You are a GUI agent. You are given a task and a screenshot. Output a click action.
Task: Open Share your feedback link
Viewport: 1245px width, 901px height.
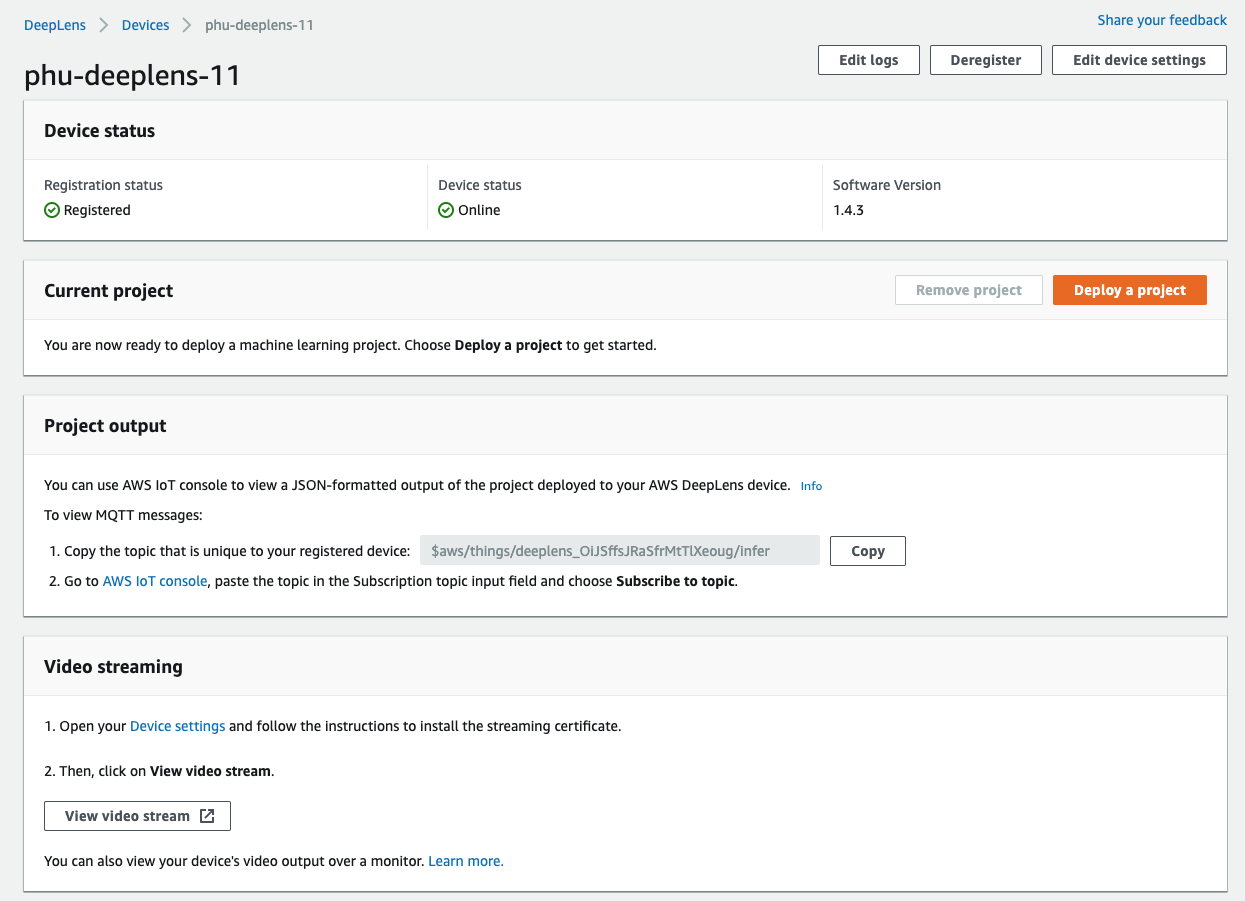click(x=1162, y=20)
